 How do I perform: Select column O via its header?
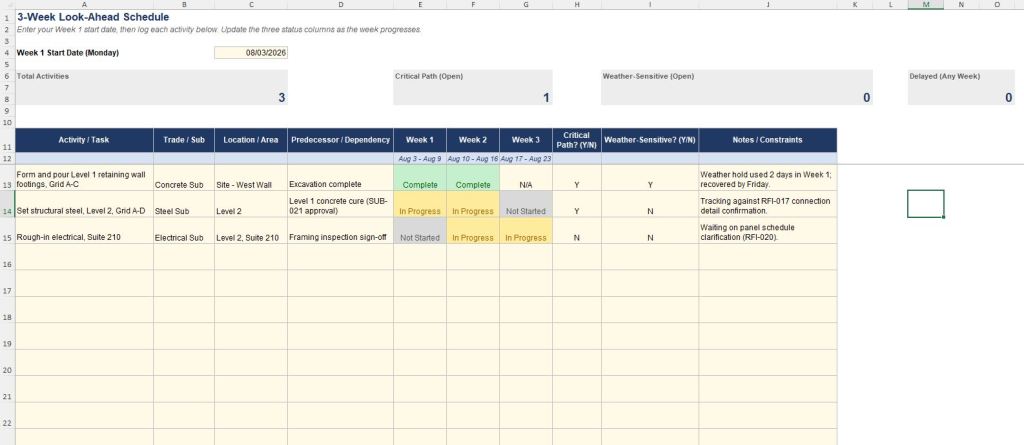[997, 5]
